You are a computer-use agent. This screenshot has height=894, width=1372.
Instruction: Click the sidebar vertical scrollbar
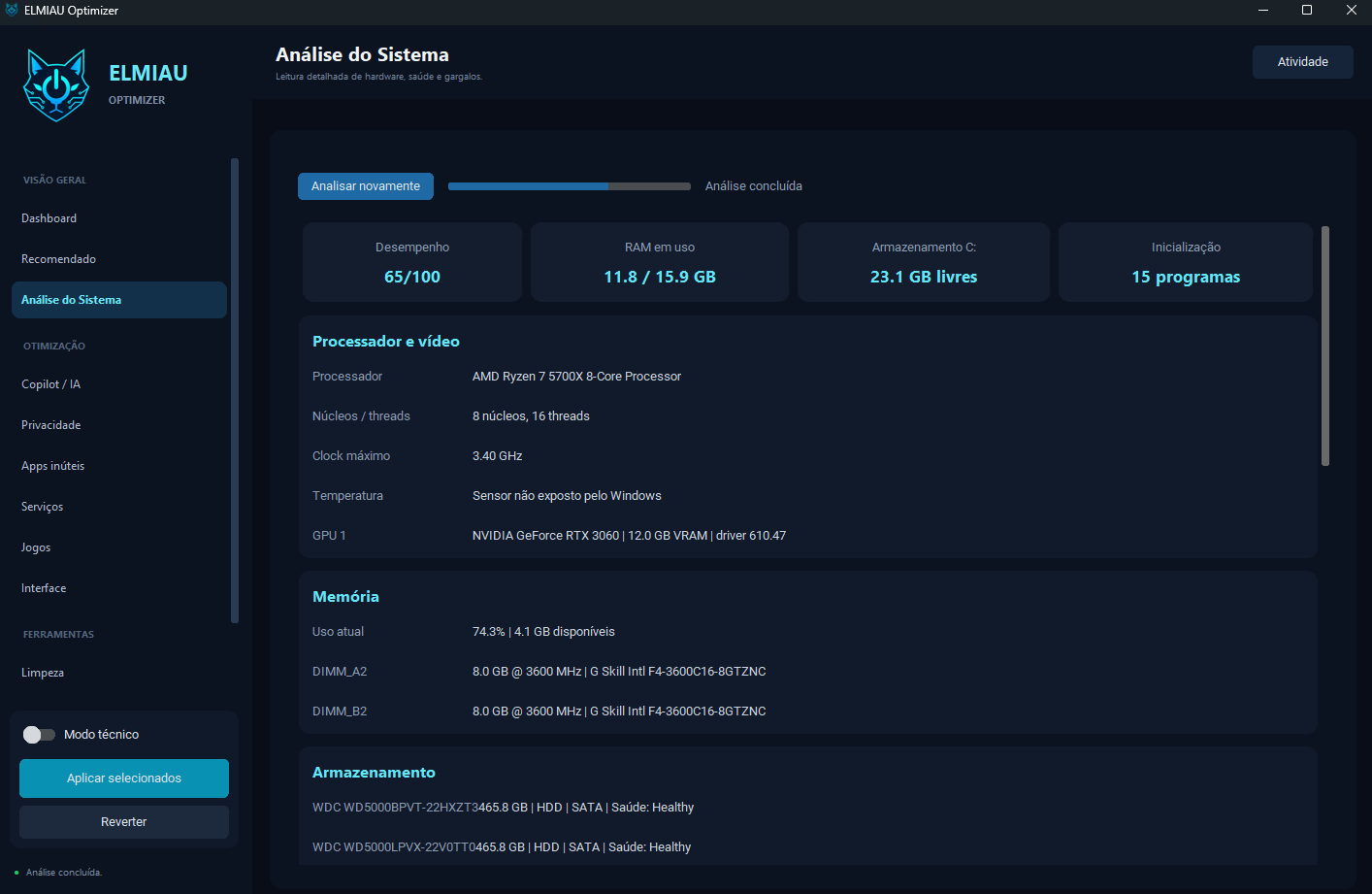coord(235,390)
